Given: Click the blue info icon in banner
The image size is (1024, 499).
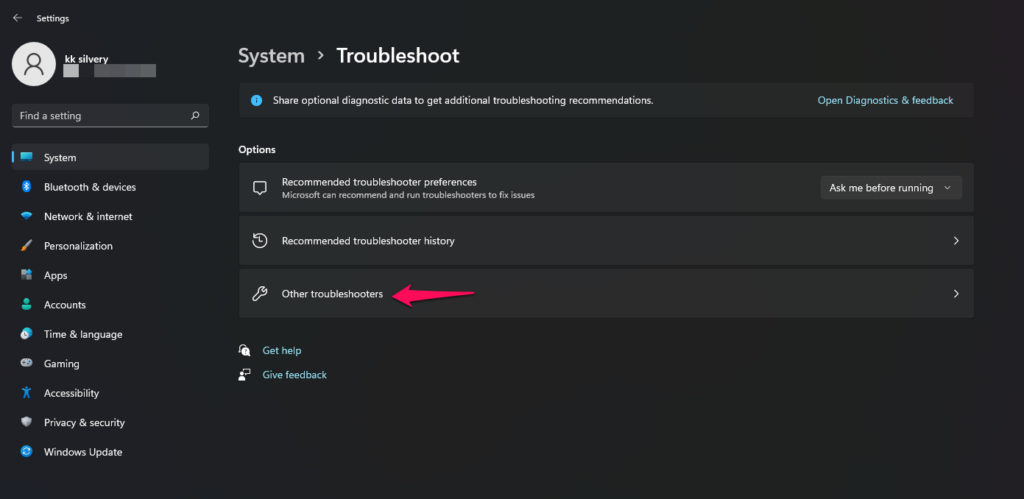Looking at the screenshot, I should (x=257, y=101).
